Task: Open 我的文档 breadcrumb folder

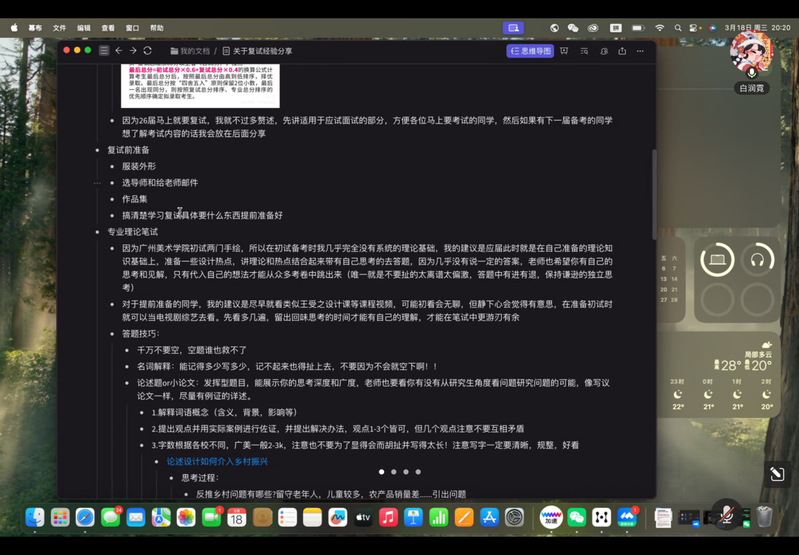Action: coord(191,51)
